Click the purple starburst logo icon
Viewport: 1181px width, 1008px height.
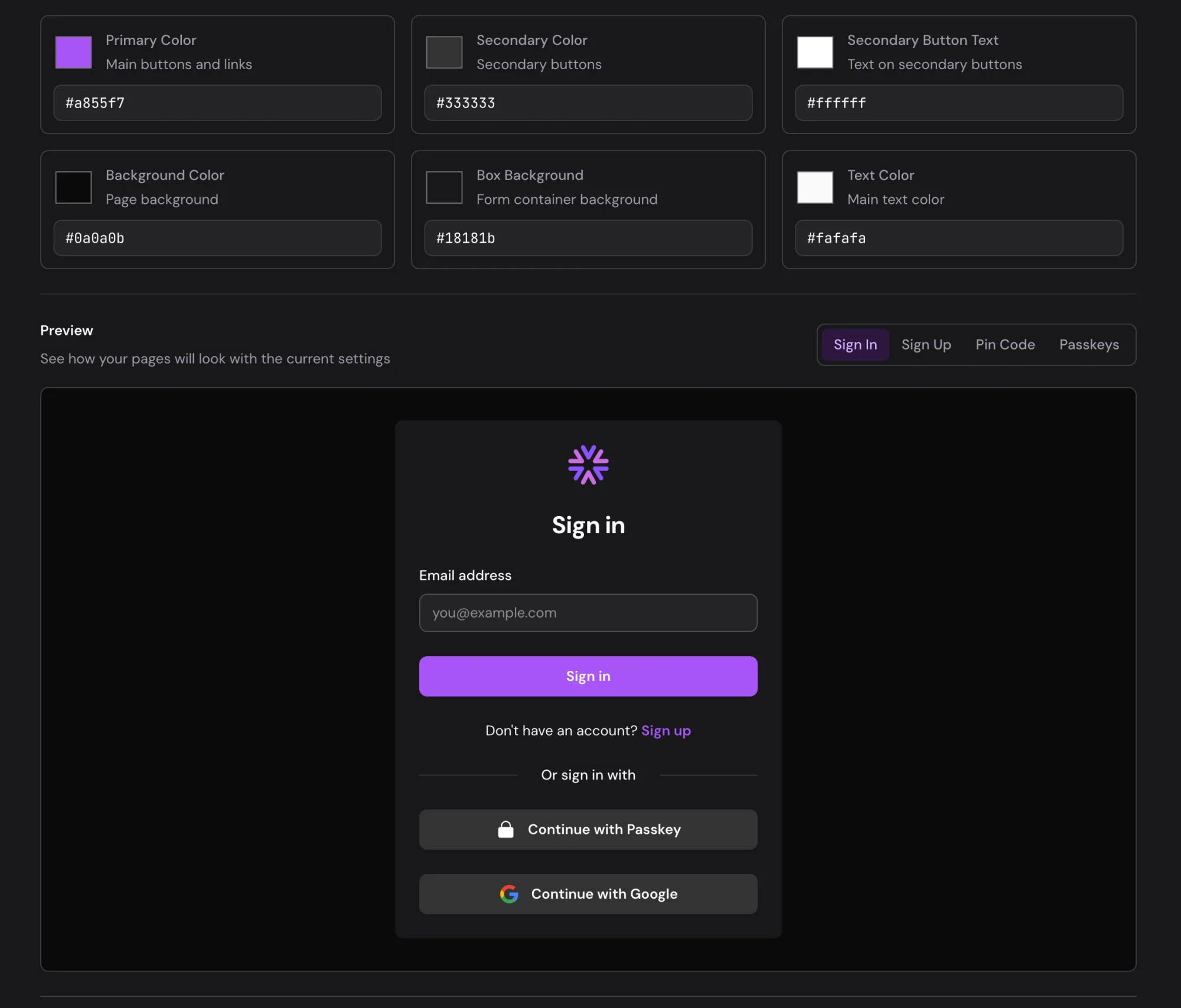pyautogui.click(x=588, y=465)
